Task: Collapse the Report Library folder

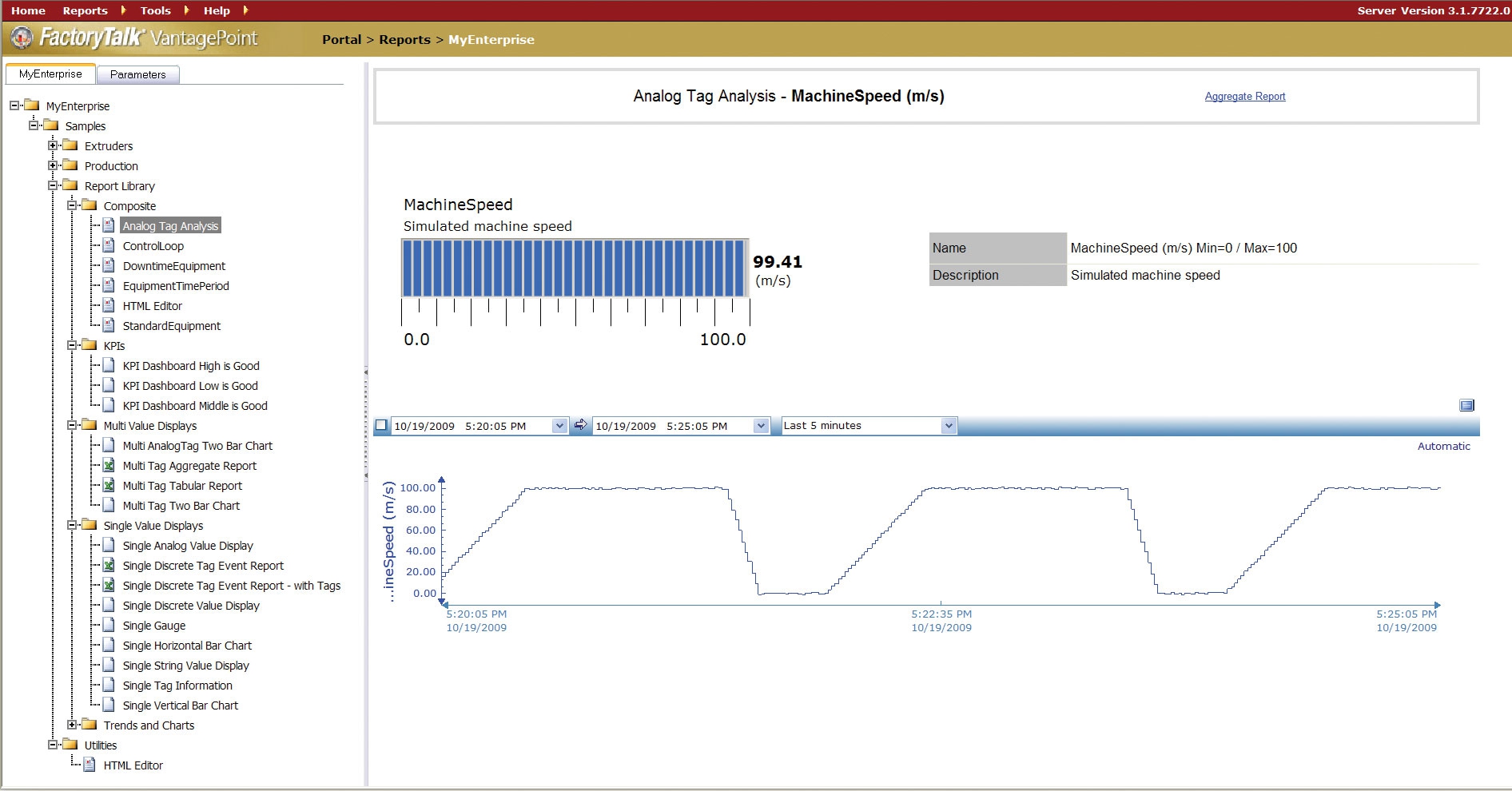Action: pyautogui.click(x=53, y=185)
